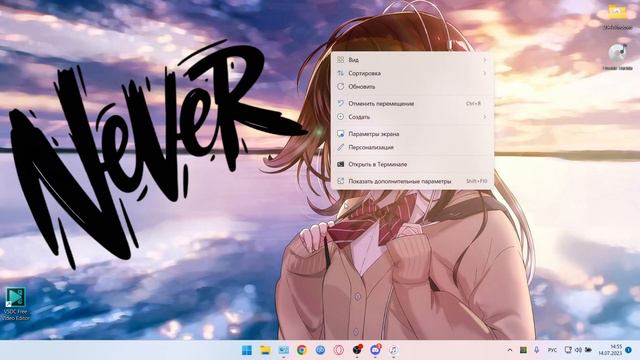Open Параметры экрана from context menu

412,134
